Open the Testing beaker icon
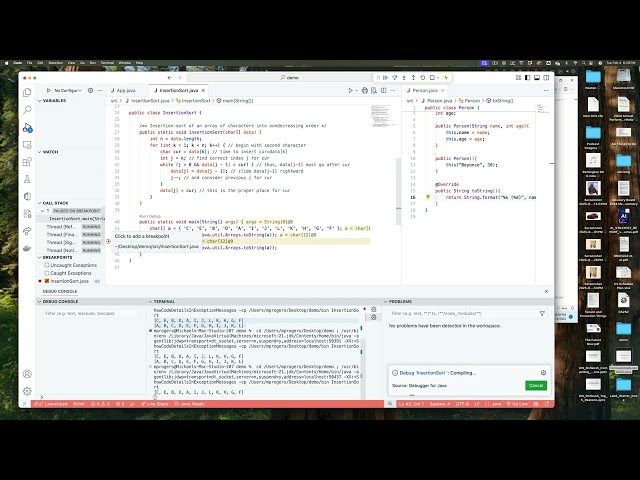The width and height of the screenshot is (640, 480). [x=27, y=179]
